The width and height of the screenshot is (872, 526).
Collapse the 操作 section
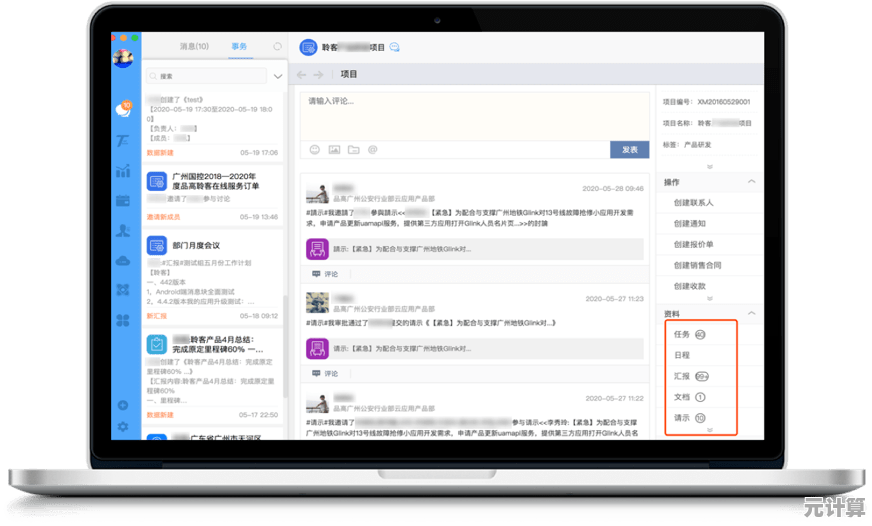(x=751, y=182)
